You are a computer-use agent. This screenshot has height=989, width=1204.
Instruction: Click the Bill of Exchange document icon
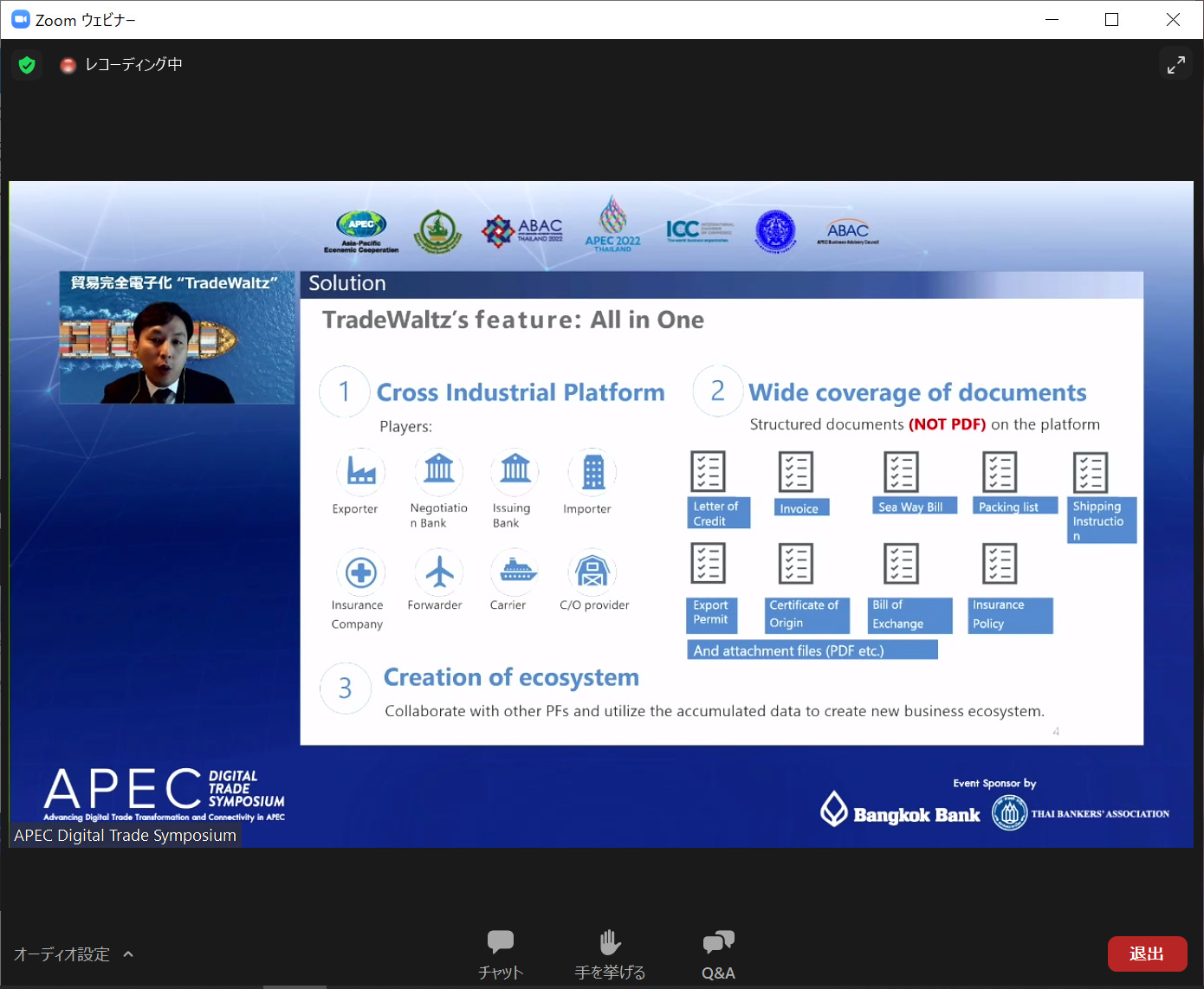click(x=901, y=564)
